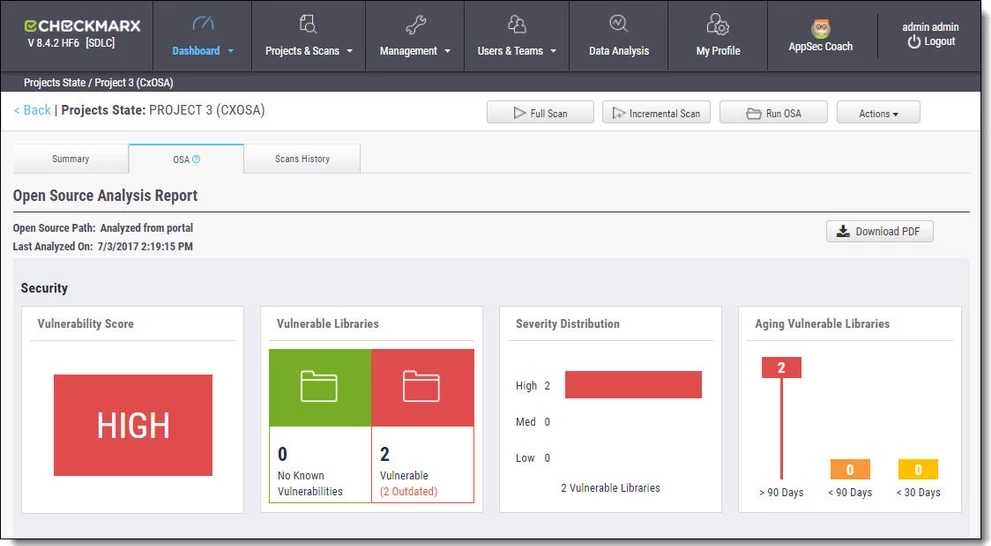The height and width of the screenshot is (546, 991).
Task: Click the "No Known Vulnerabilities" label
Action: 310,483
